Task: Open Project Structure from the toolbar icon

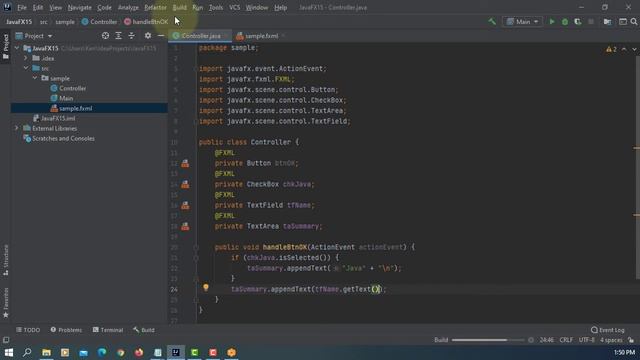Action: pyautogui.click(x=607, y=22)
